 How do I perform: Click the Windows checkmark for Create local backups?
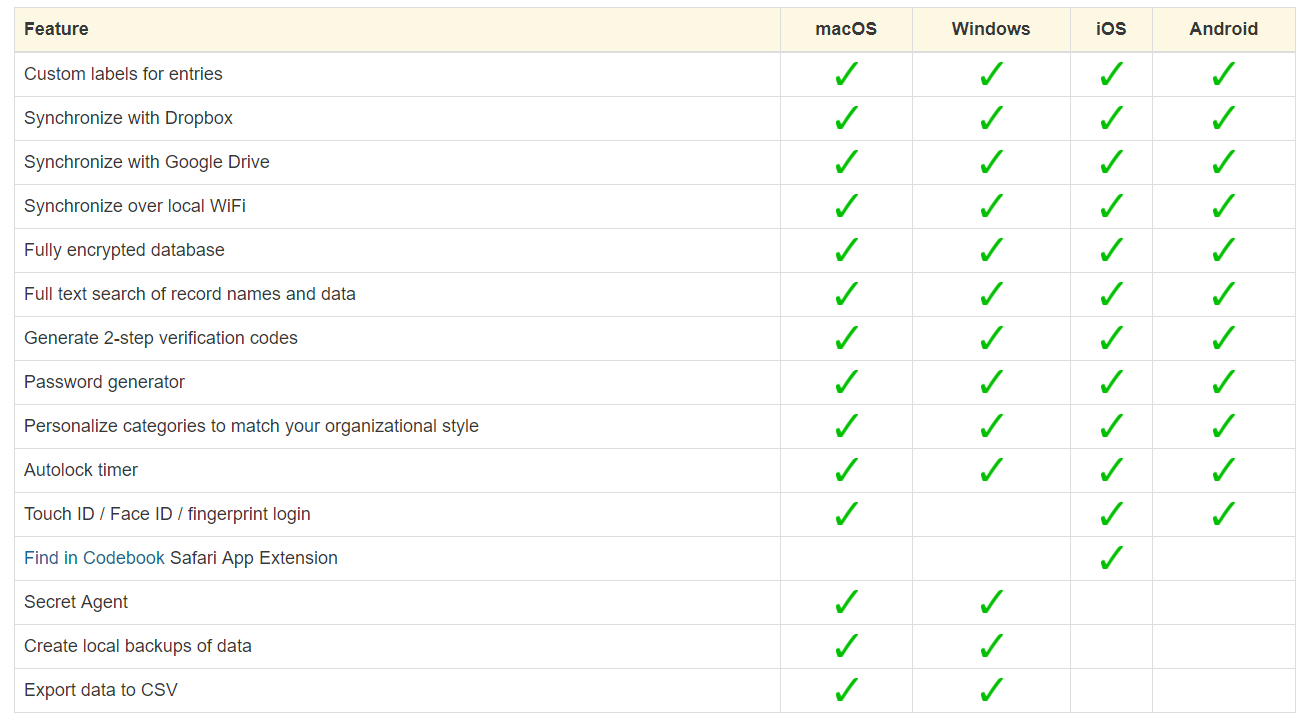pos(991,646)
